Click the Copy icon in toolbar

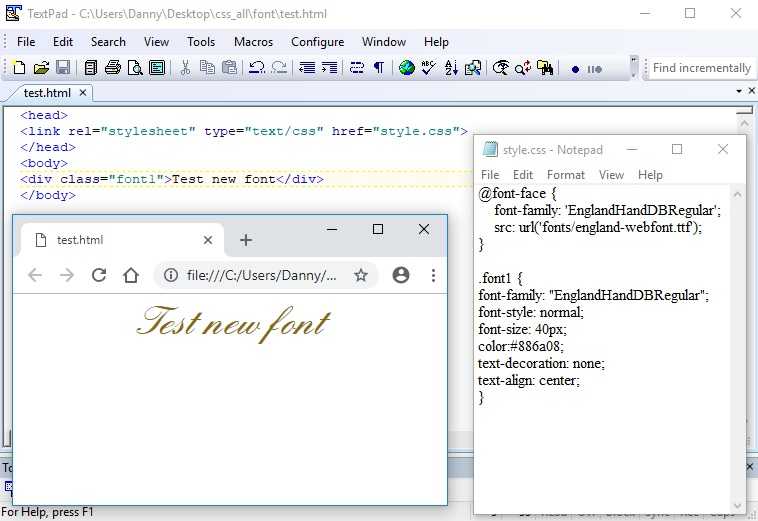coord(207,68)
